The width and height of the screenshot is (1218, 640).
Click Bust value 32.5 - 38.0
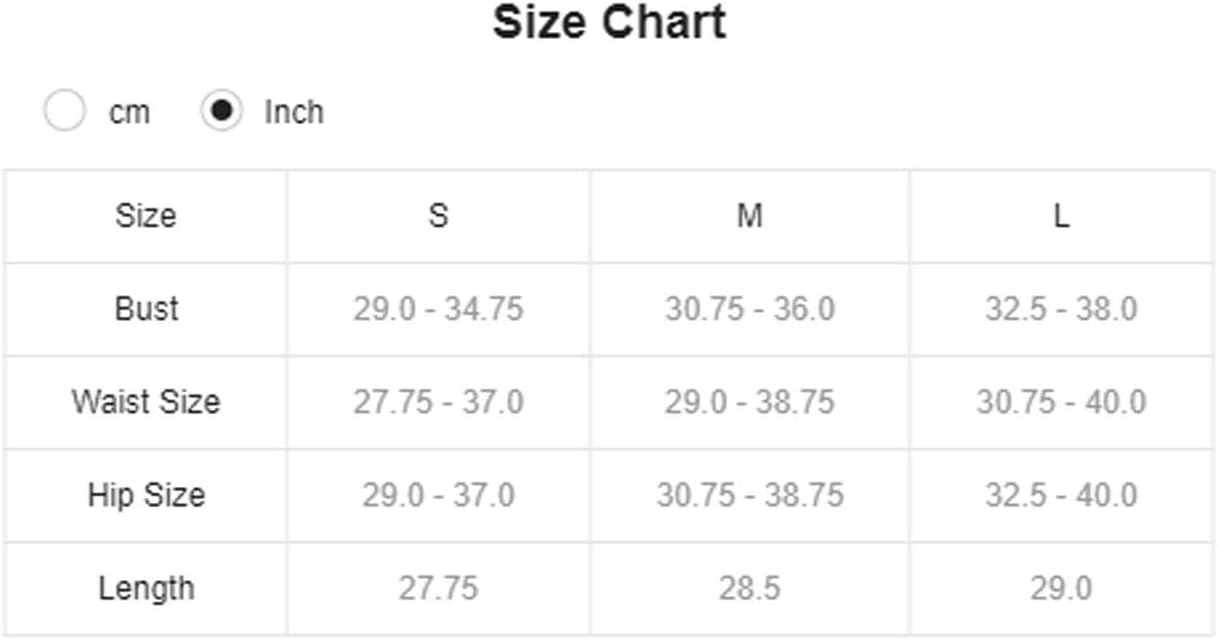click(1061, 309)
